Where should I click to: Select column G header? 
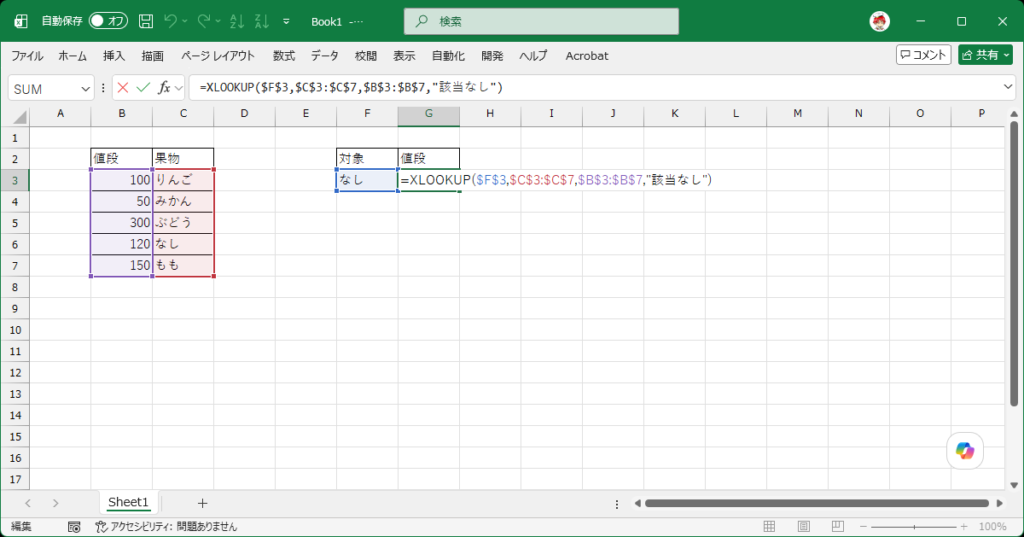428,114
